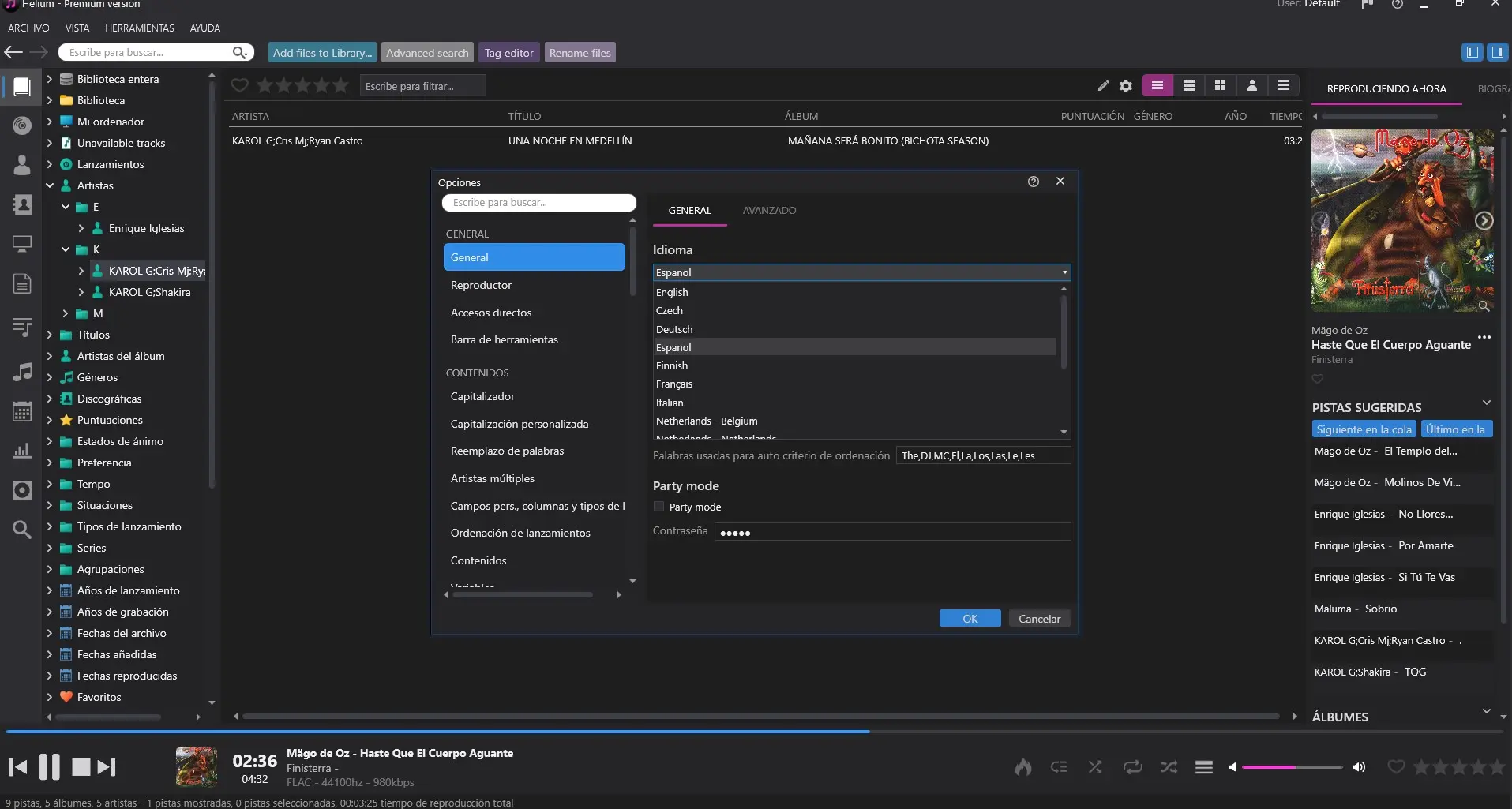This screenshot has width=1512, height=809.
Task: Click the help question mark in Opciones dialog
Action: (1033, 182)
